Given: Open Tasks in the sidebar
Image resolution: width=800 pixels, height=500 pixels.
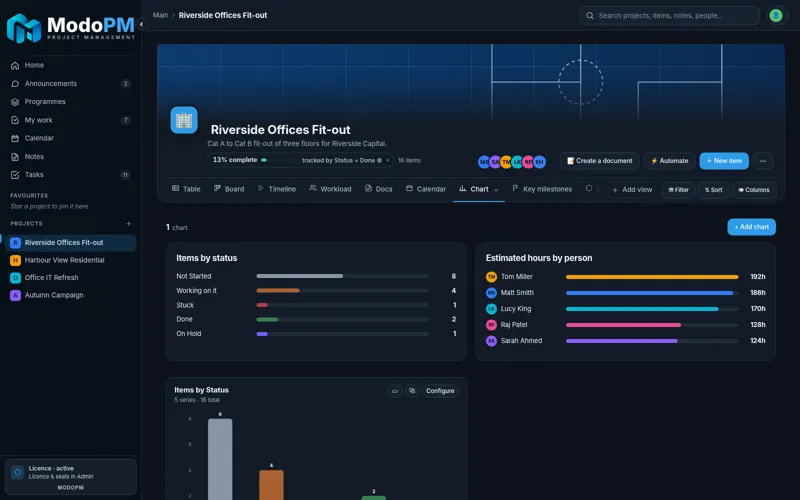Looking at the screenshot, I should pos(70,174).
